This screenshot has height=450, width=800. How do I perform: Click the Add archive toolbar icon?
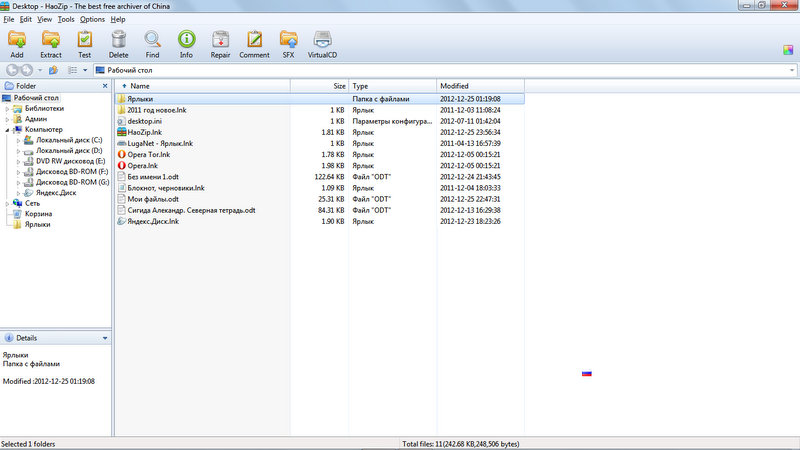point(17,44)
